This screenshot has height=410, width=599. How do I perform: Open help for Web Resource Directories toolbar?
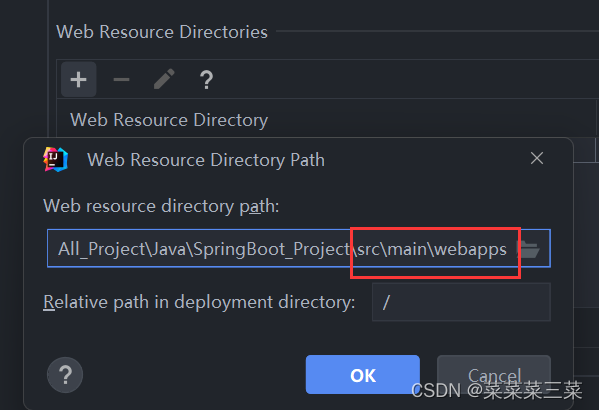[206, 79]
